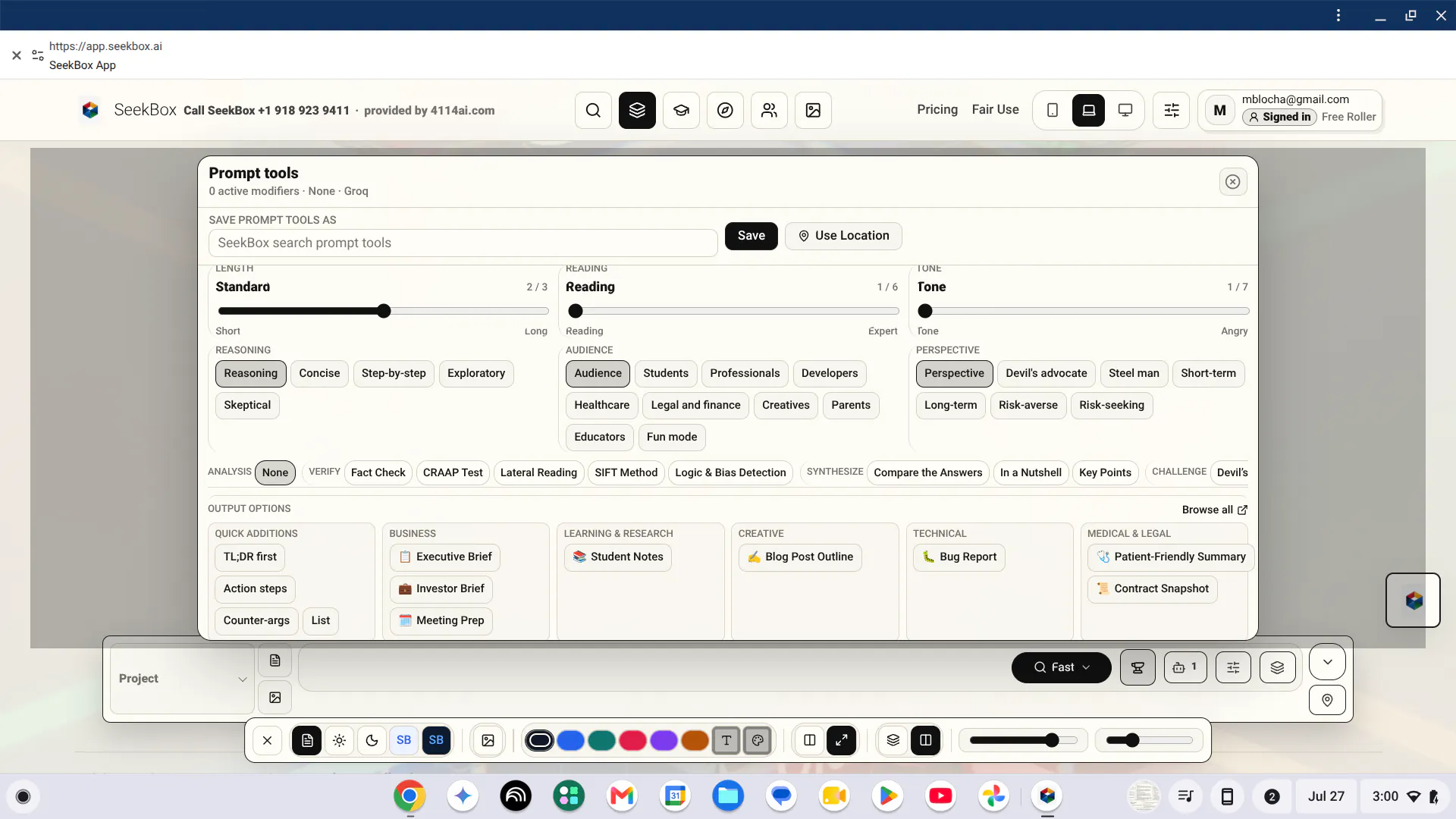This screenshot has width=1456, height=819.
Task: Click the main prompt input field
Action: tap(652, 667)
